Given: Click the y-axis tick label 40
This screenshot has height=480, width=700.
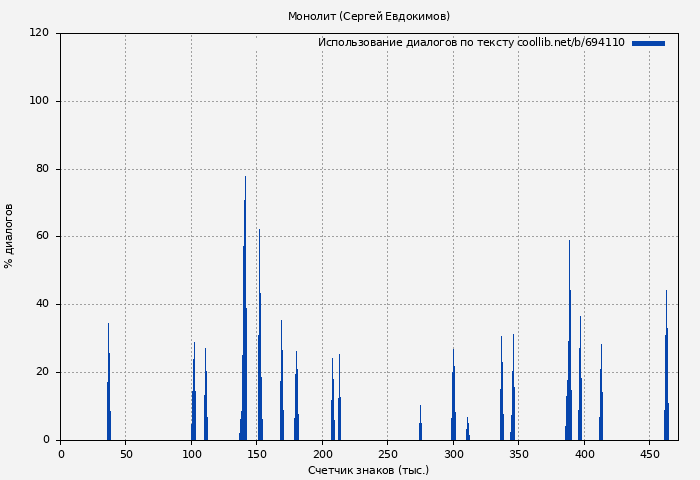Looking at the screenshot, I should coord(43,304).
